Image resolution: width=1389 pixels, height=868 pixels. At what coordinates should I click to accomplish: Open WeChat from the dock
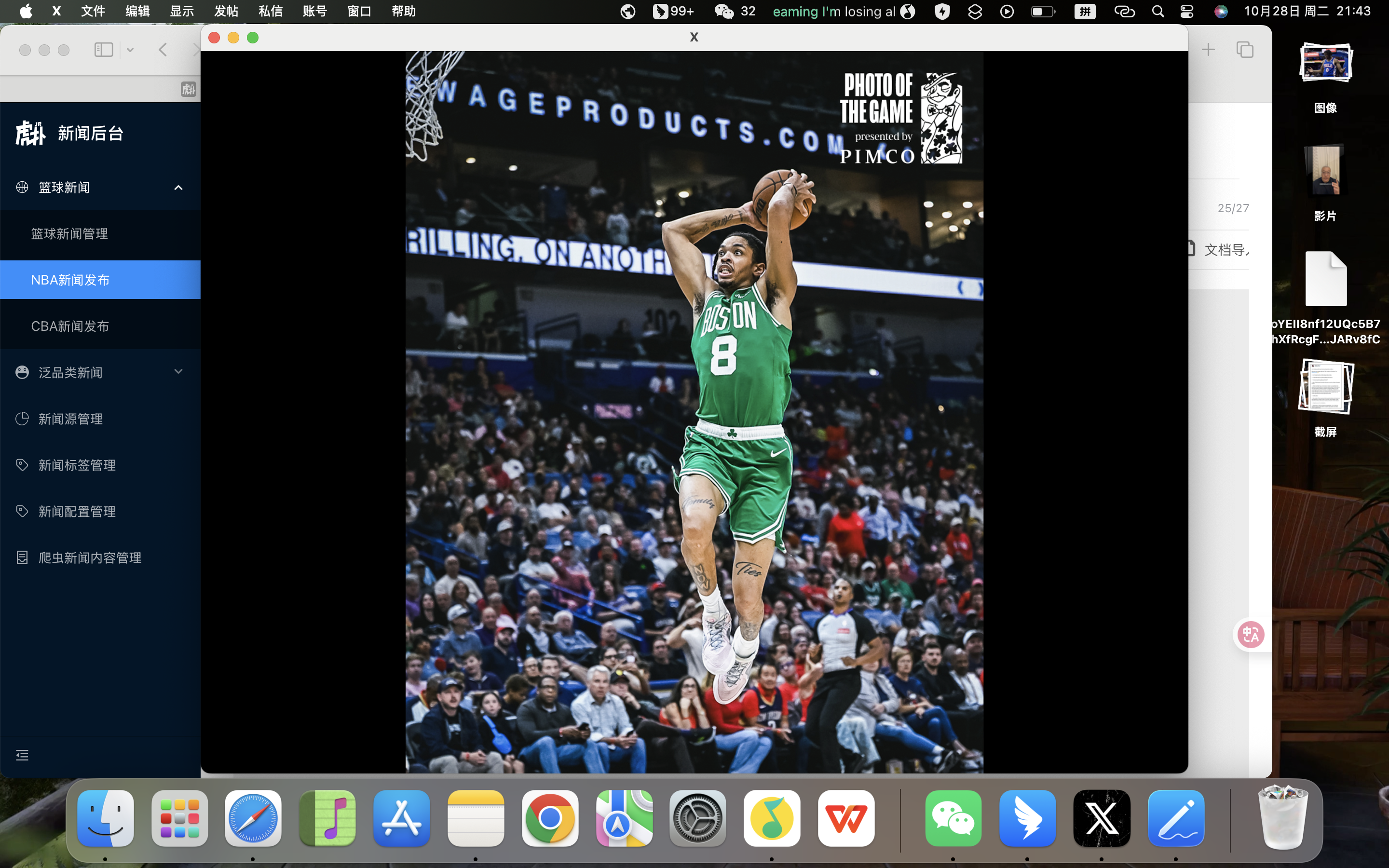953,818
